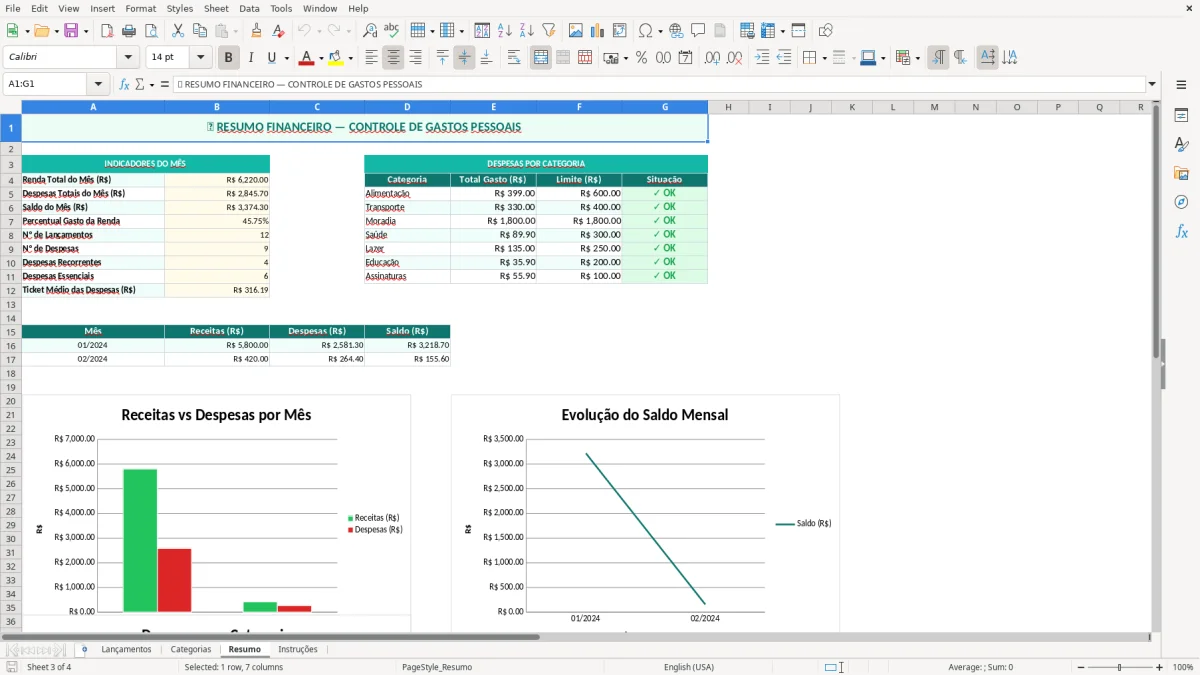Open sidebar Gallery panel icon
This screenshot has width=1200, height=675.
click(x=1181, y=174)
